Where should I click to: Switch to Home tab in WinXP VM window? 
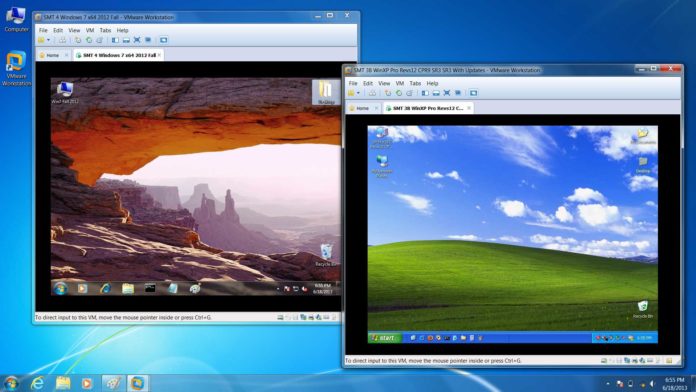(x=362, y=108)
